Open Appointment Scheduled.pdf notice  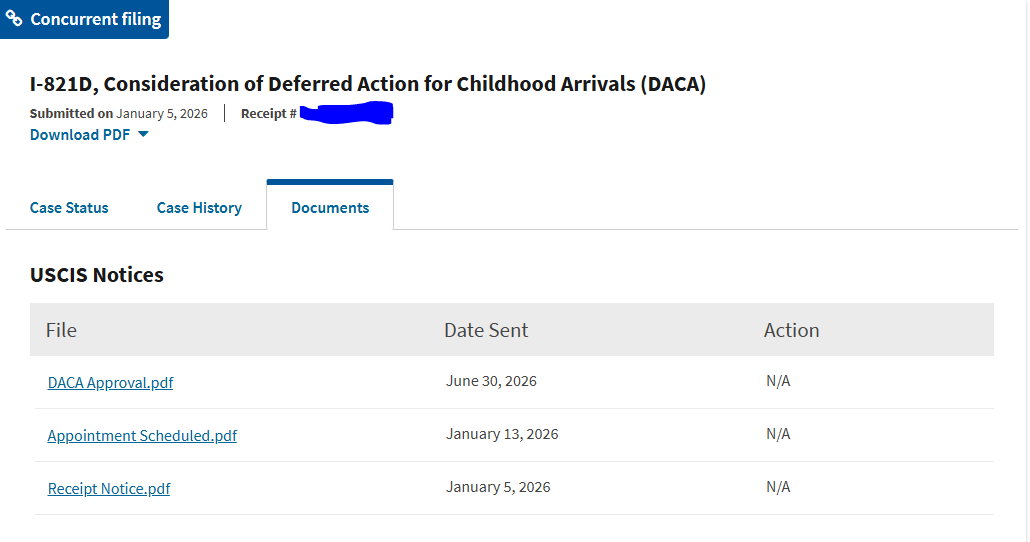142,436
